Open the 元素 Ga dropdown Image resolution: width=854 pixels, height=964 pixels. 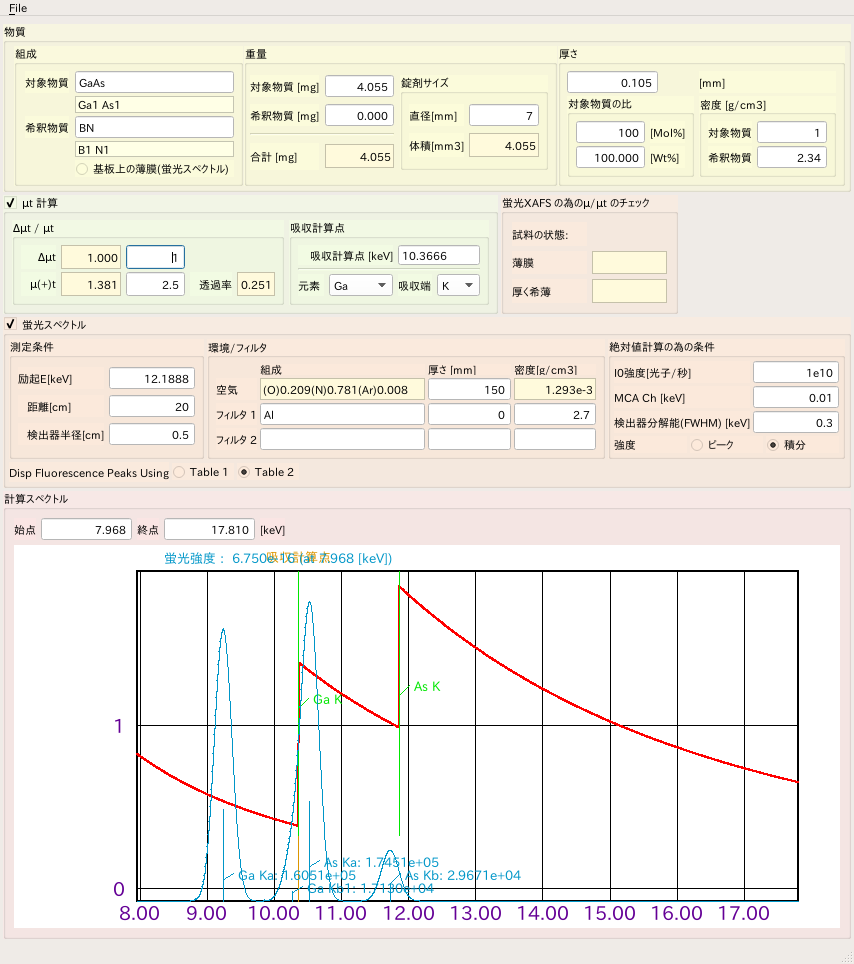point(360,286)
